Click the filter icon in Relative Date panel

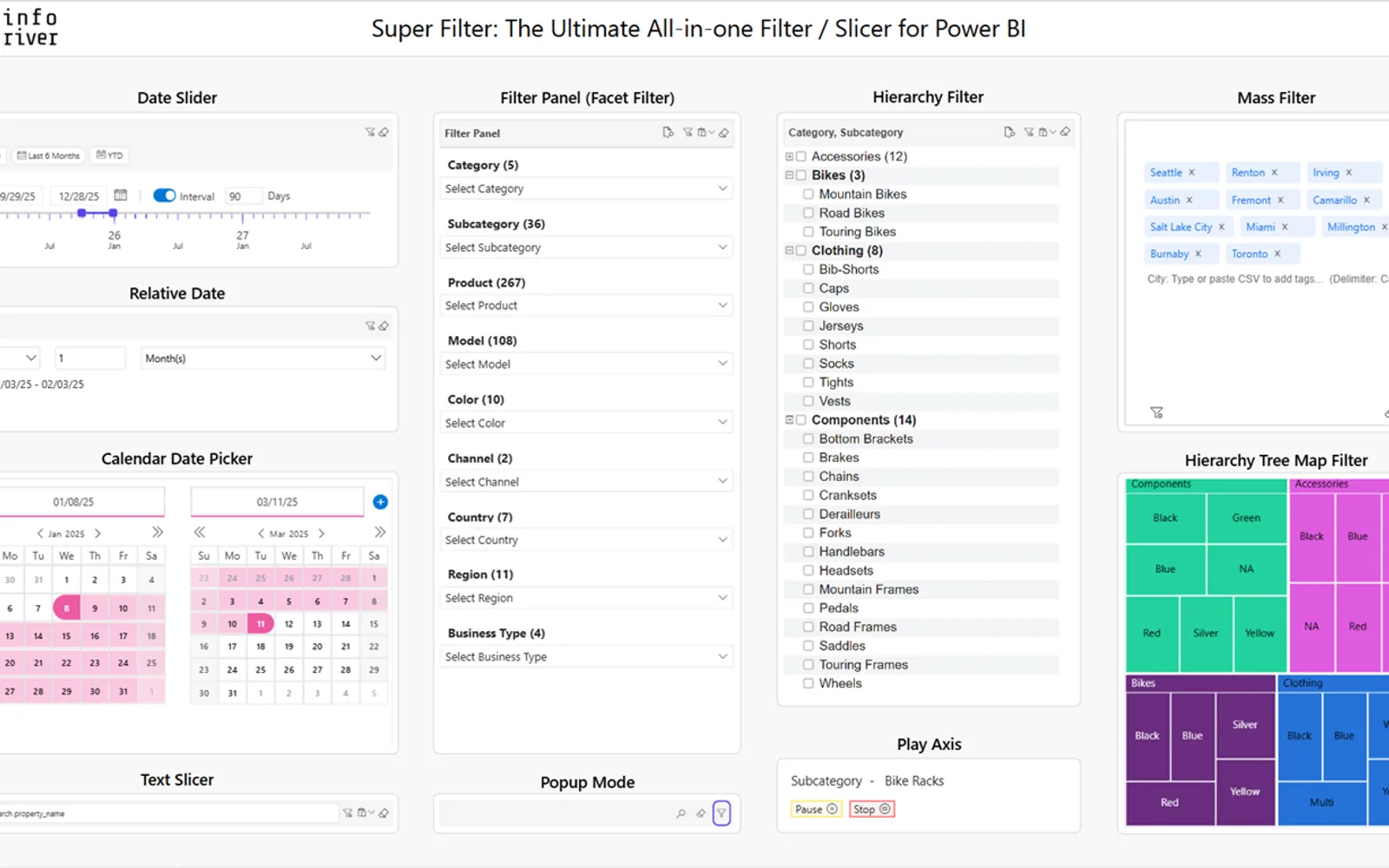point(371,326)
